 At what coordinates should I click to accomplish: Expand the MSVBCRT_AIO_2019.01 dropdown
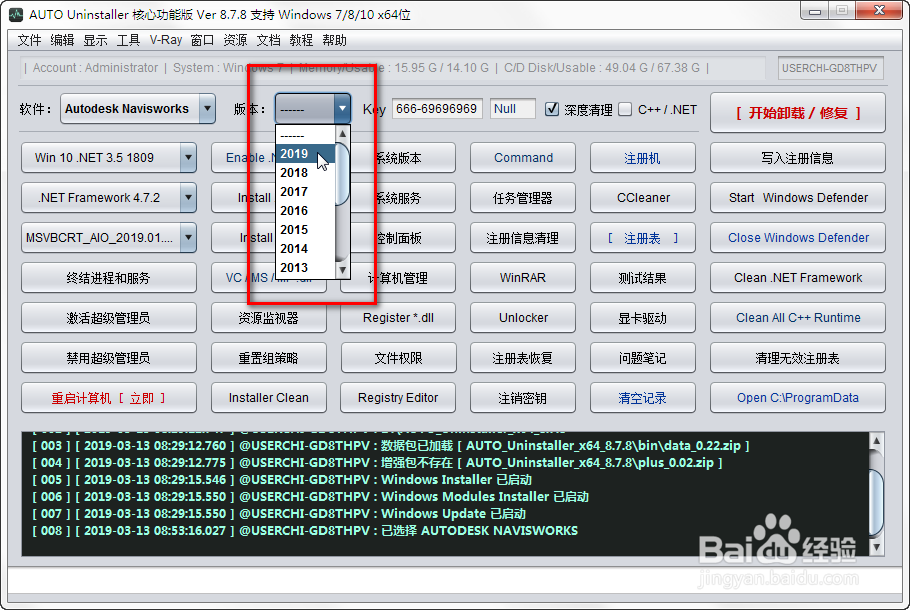point(188,238)
